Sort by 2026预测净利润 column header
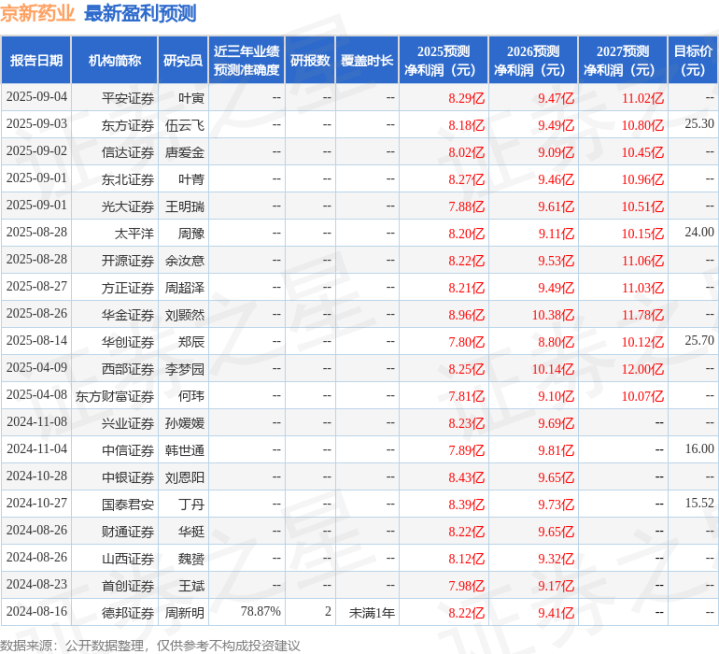 pyautogui.click(x=533, y=60)
